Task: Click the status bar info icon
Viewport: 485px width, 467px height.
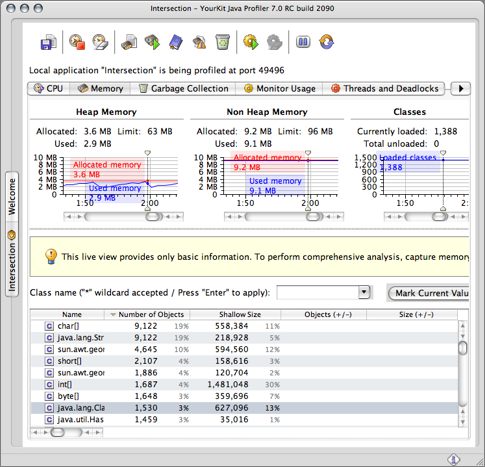Action: (x=453, y=460)
